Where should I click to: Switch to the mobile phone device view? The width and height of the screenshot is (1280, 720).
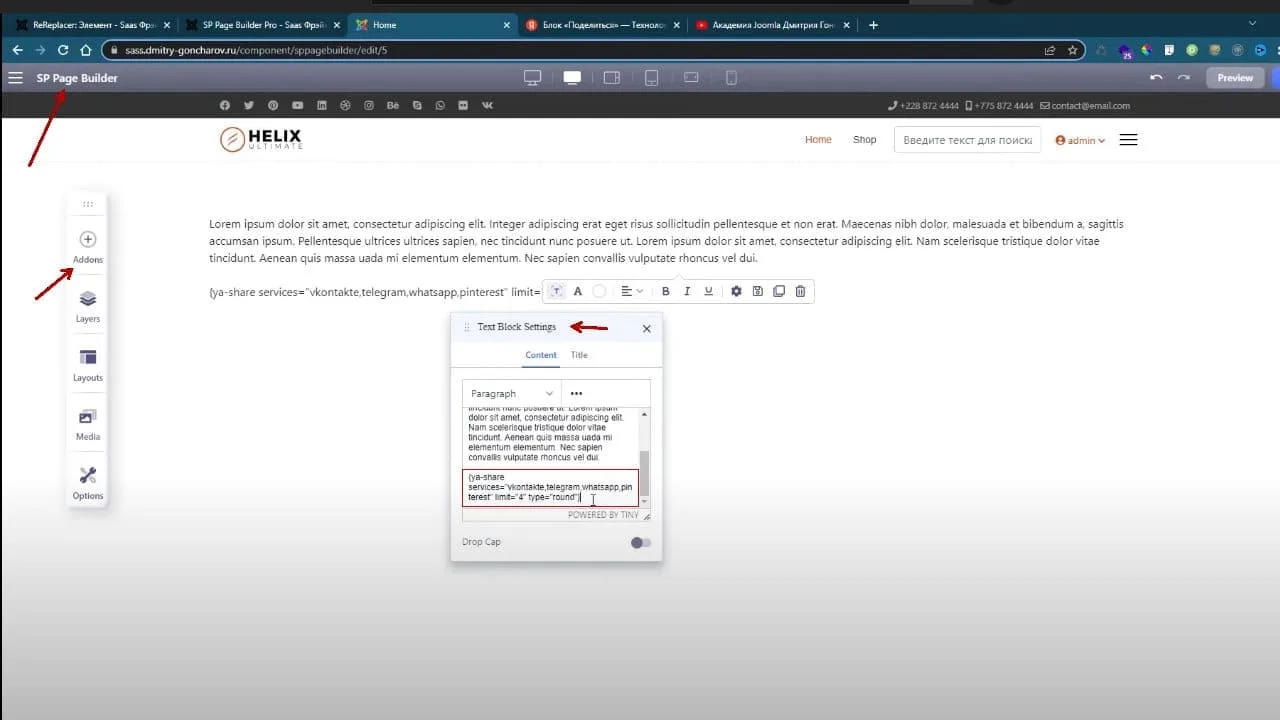pyautogui.click(x=731, y=78)
